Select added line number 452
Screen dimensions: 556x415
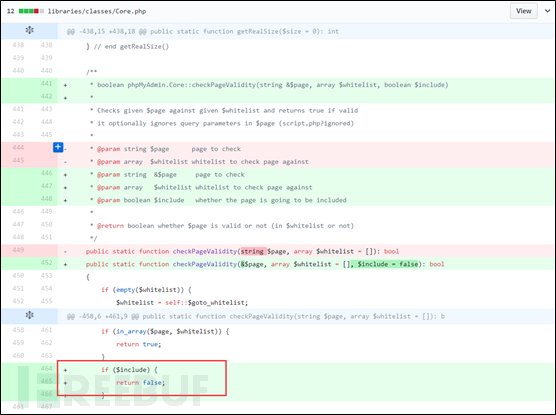[x=46, y=262]
